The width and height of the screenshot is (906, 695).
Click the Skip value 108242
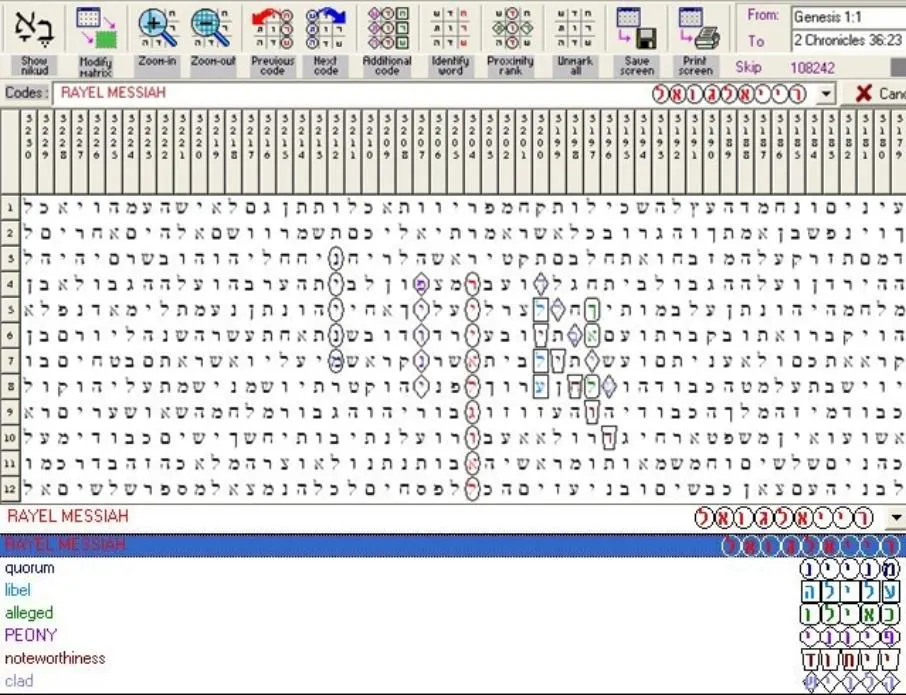pyautogui.click(x=812, y=68)
